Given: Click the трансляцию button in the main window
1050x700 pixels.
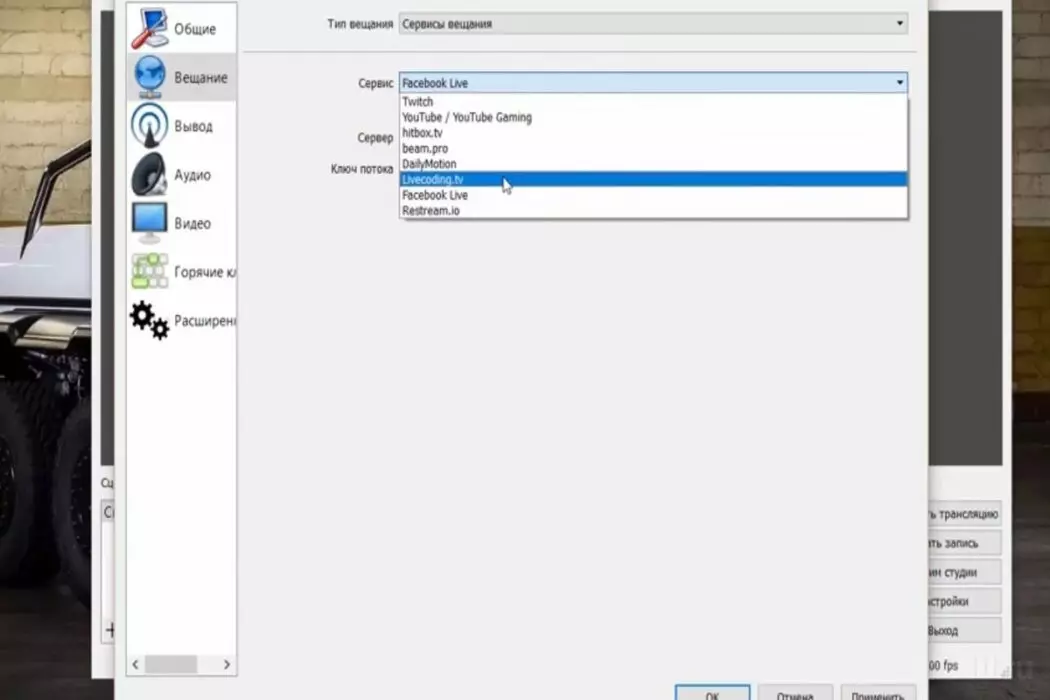Looking at the screenshot, I should [x=964, y=514].
